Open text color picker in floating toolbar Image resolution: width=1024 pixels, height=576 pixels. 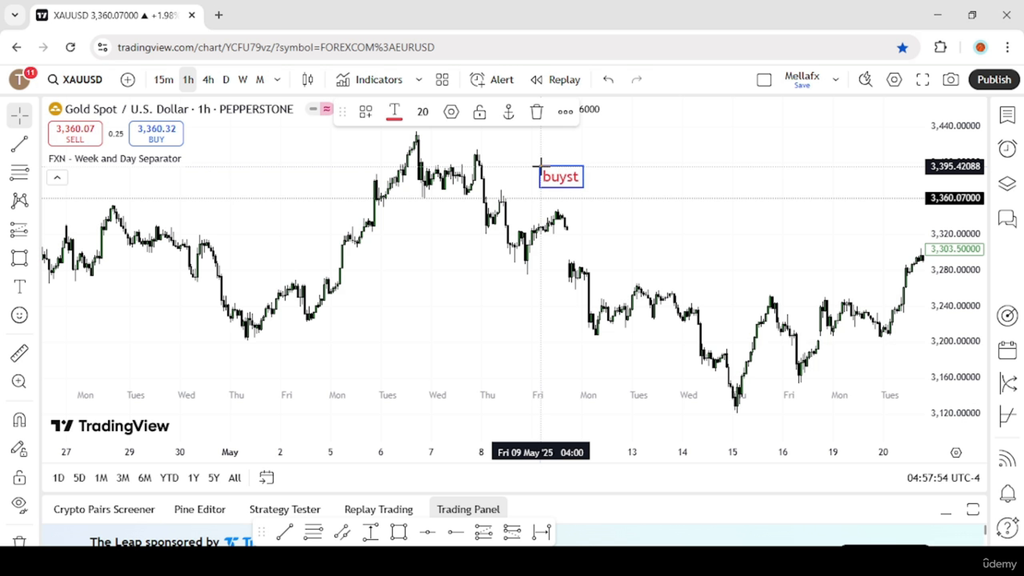coord(394,112)
